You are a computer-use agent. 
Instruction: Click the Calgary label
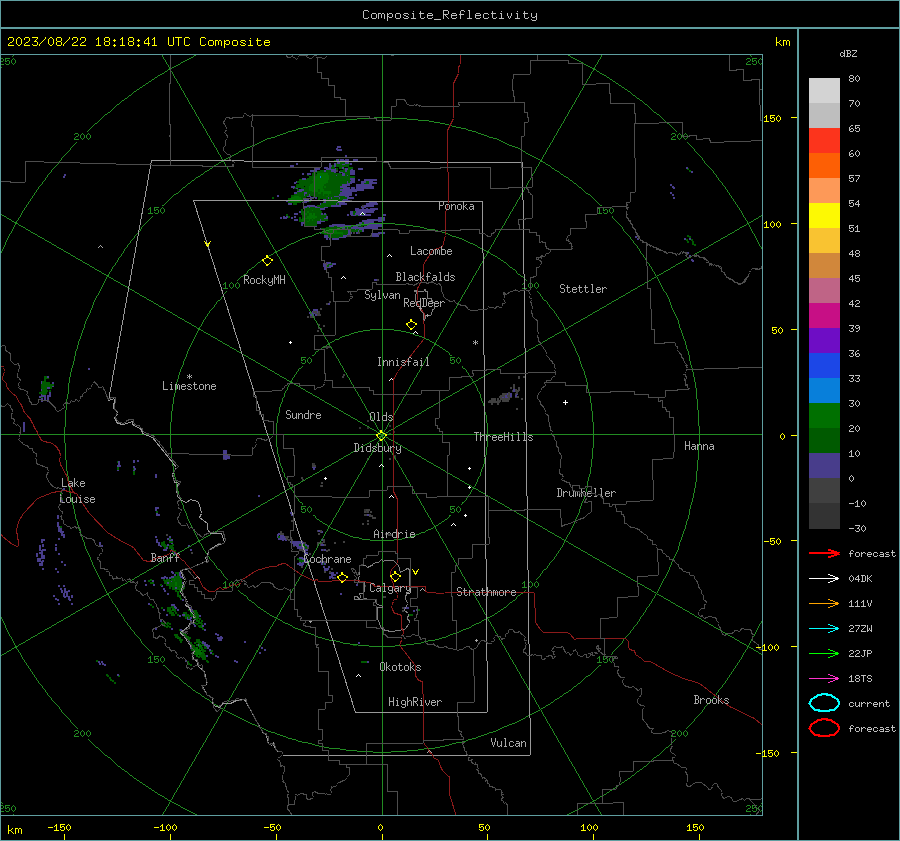click(x=390, y=588)
